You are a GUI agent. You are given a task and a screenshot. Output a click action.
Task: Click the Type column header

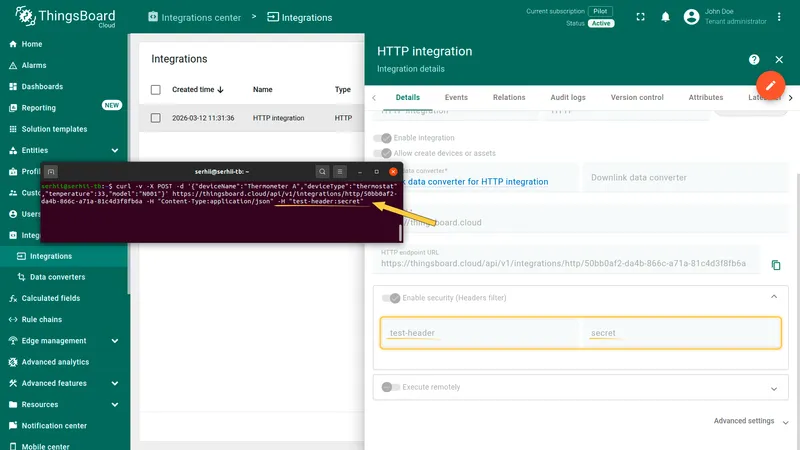pyautogui.click(x=343, y=90)
